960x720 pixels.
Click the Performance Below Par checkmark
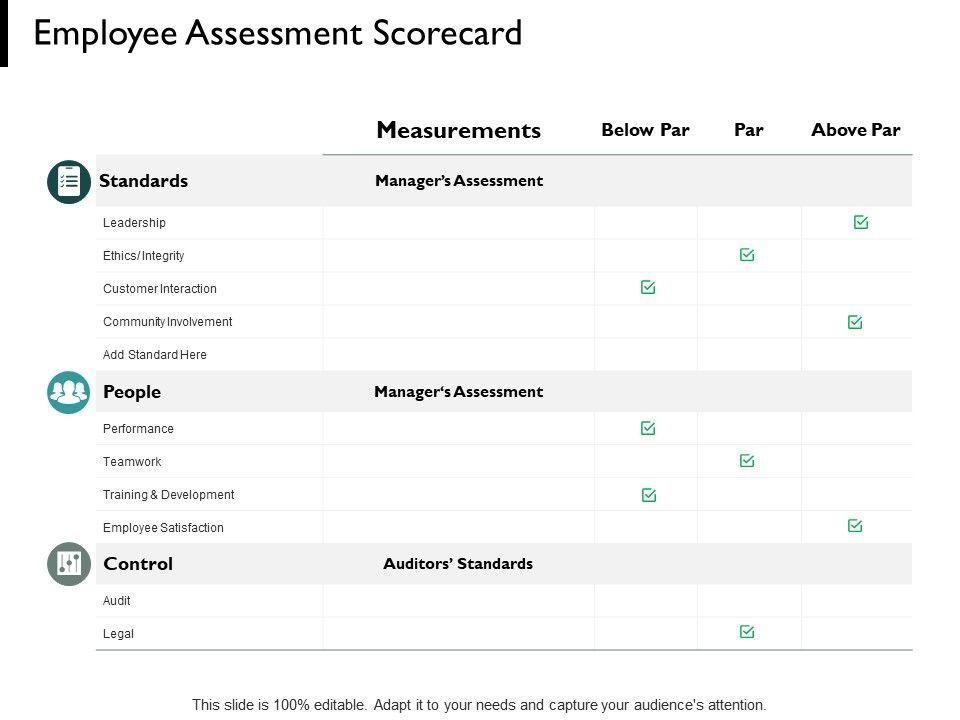tap(648, 428)
